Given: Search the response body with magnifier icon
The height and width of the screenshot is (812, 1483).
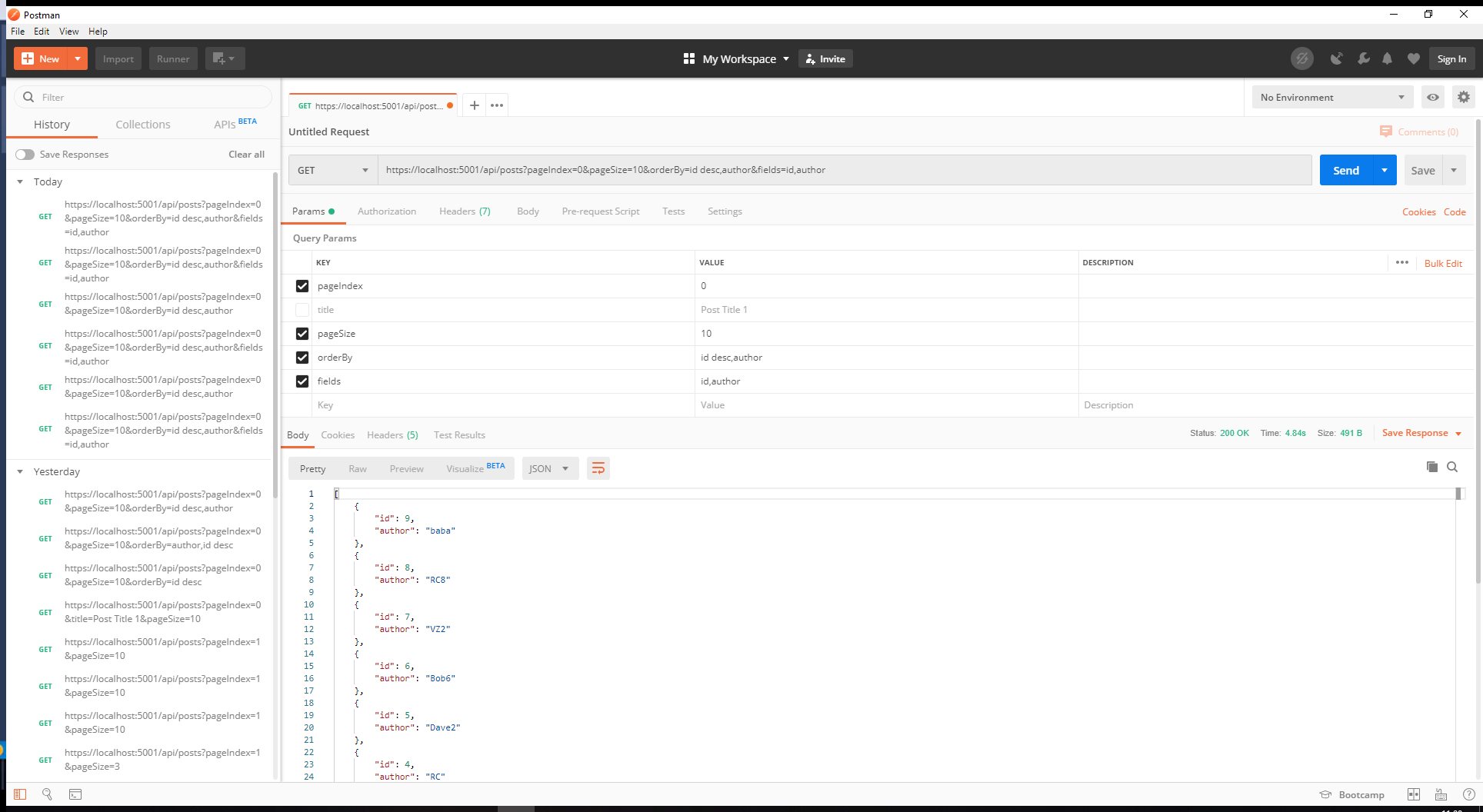Looking at the screenshot, I should [x=1452, y=467].
